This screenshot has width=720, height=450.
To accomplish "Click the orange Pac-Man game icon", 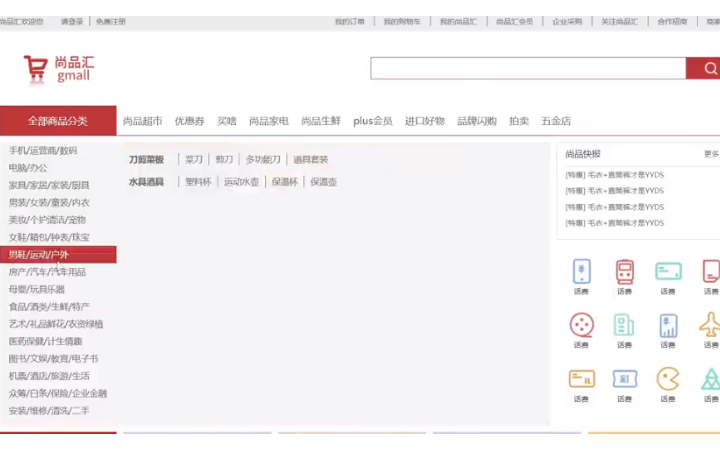I will pos(667,379).
